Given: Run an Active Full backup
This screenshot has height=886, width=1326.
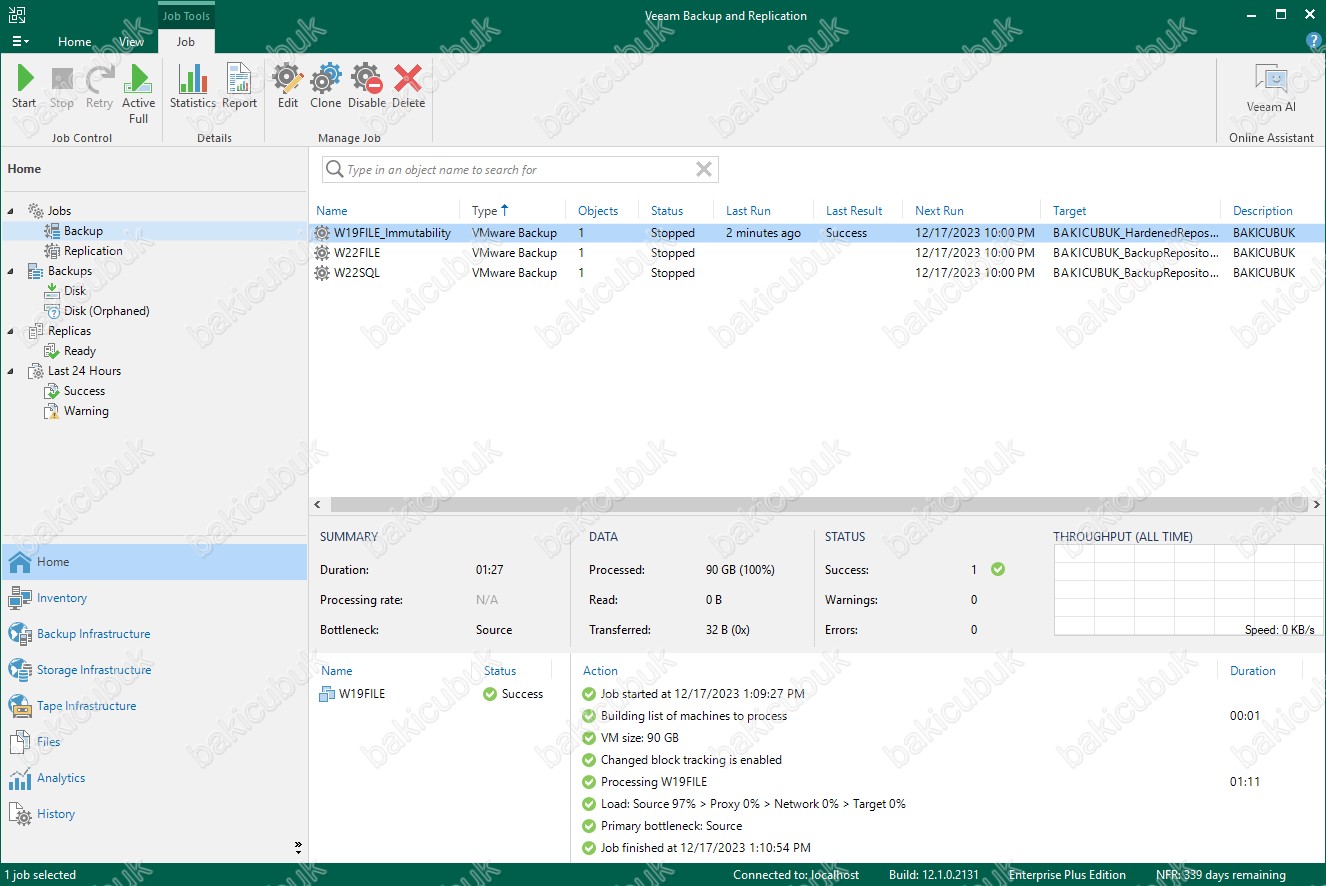Looking at the screenshot, I should (139, 93).
